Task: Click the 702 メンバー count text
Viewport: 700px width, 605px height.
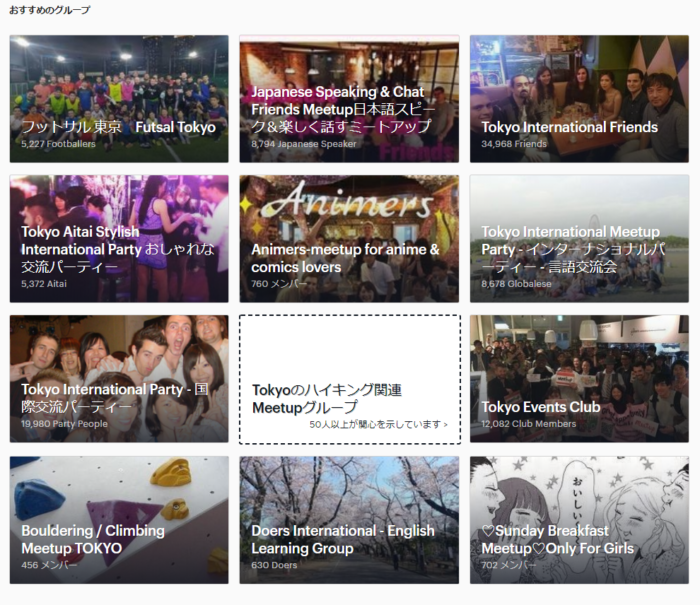Action: click(x=509, y=565)
